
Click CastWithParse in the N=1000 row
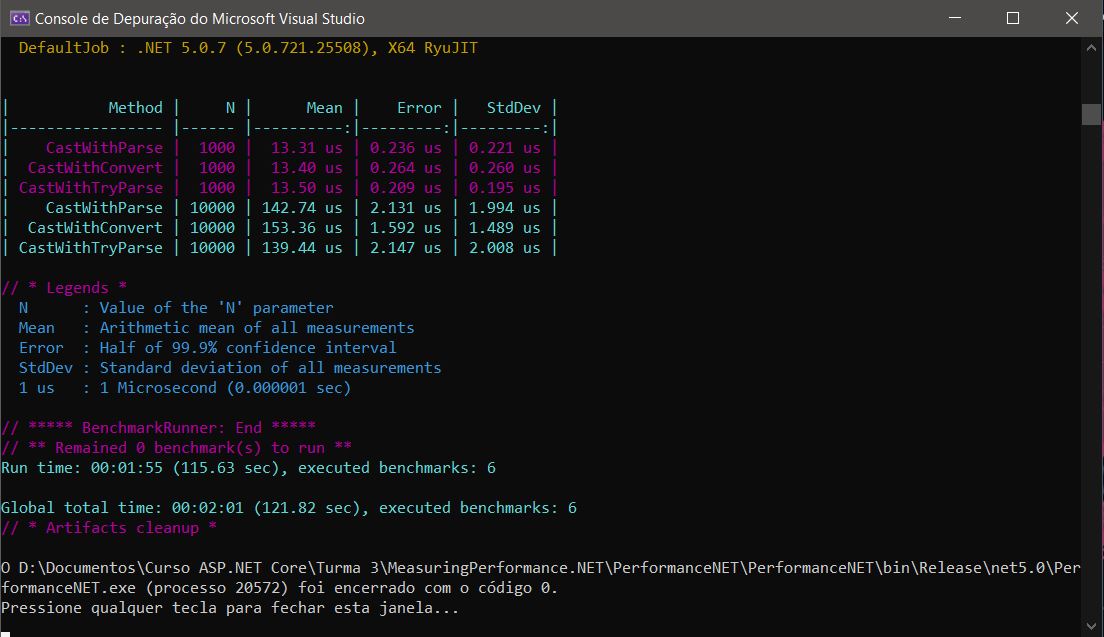click(x=104, y=148)
